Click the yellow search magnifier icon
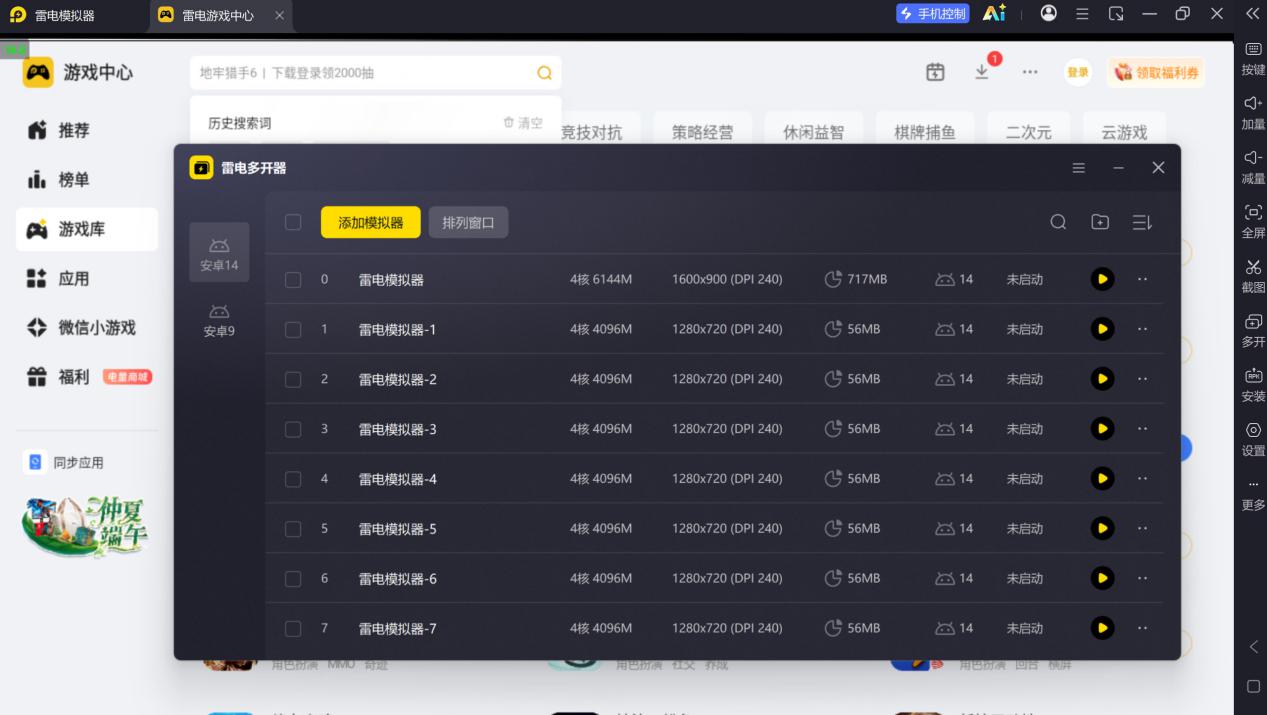The width and height of the screenshot is (1267, 715). pos(544,73)
